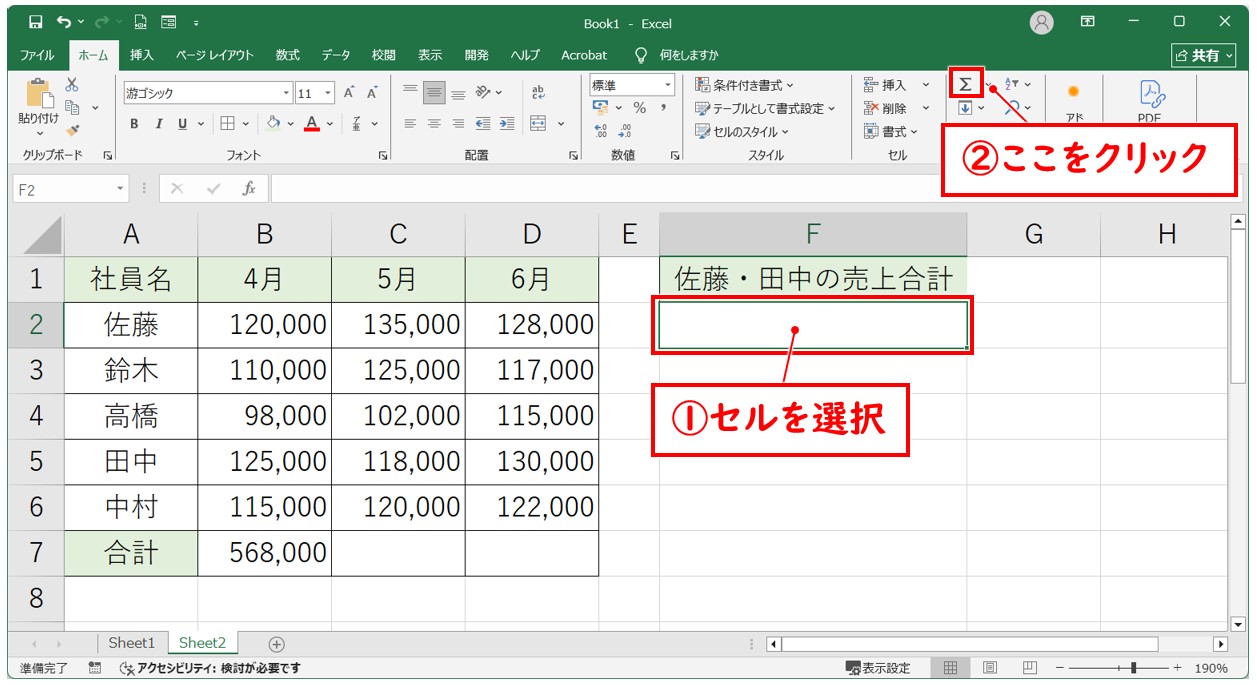Viewport: 1257px width, 685px height.
Task: Click the Paste clipboard icon
Action: point(39,94)
